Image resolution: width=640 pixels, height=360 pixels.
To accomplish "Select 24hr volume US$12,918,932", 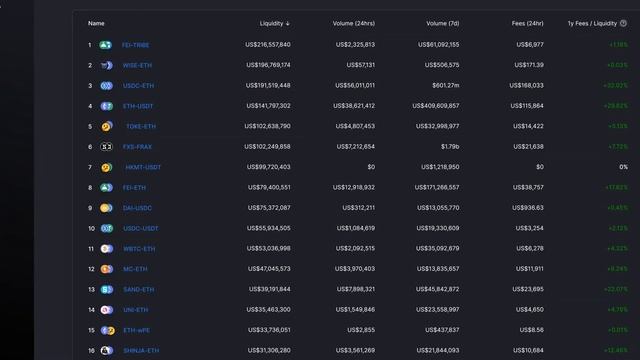I will [x=353, y=187].
